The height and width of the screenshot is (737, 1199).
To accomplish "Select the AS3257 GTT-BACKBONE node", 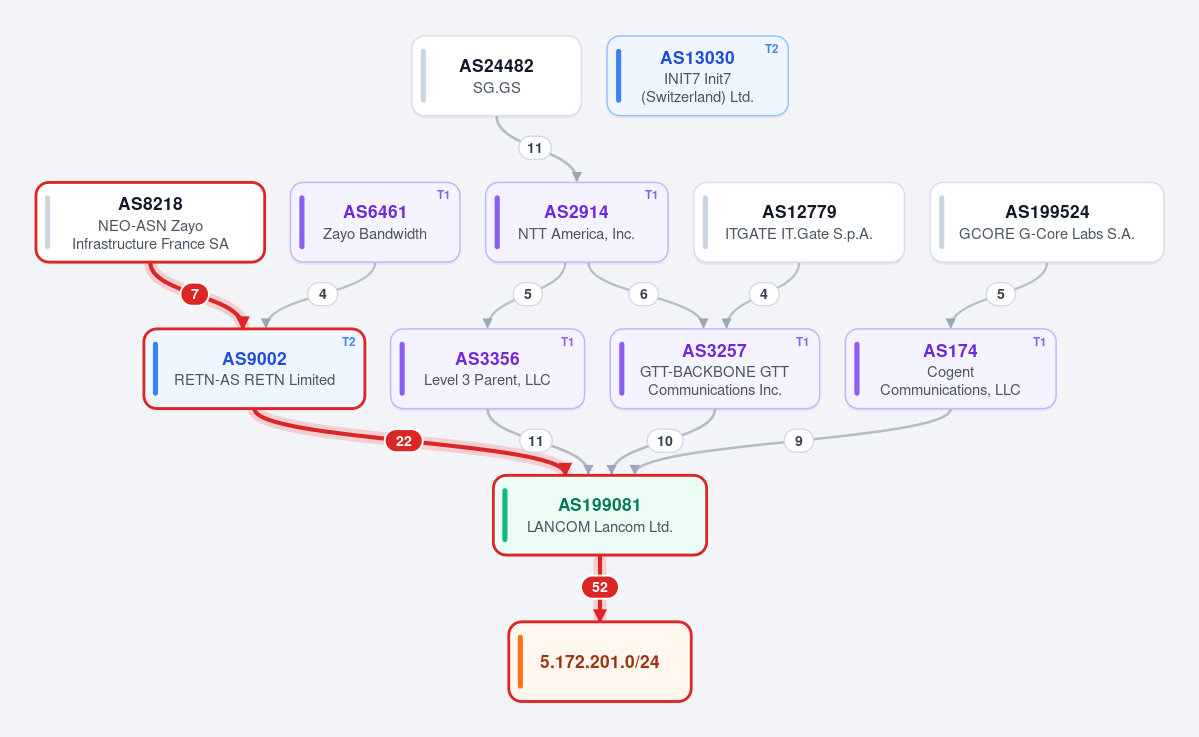I will pyautogui.click(x=715, y=368).
